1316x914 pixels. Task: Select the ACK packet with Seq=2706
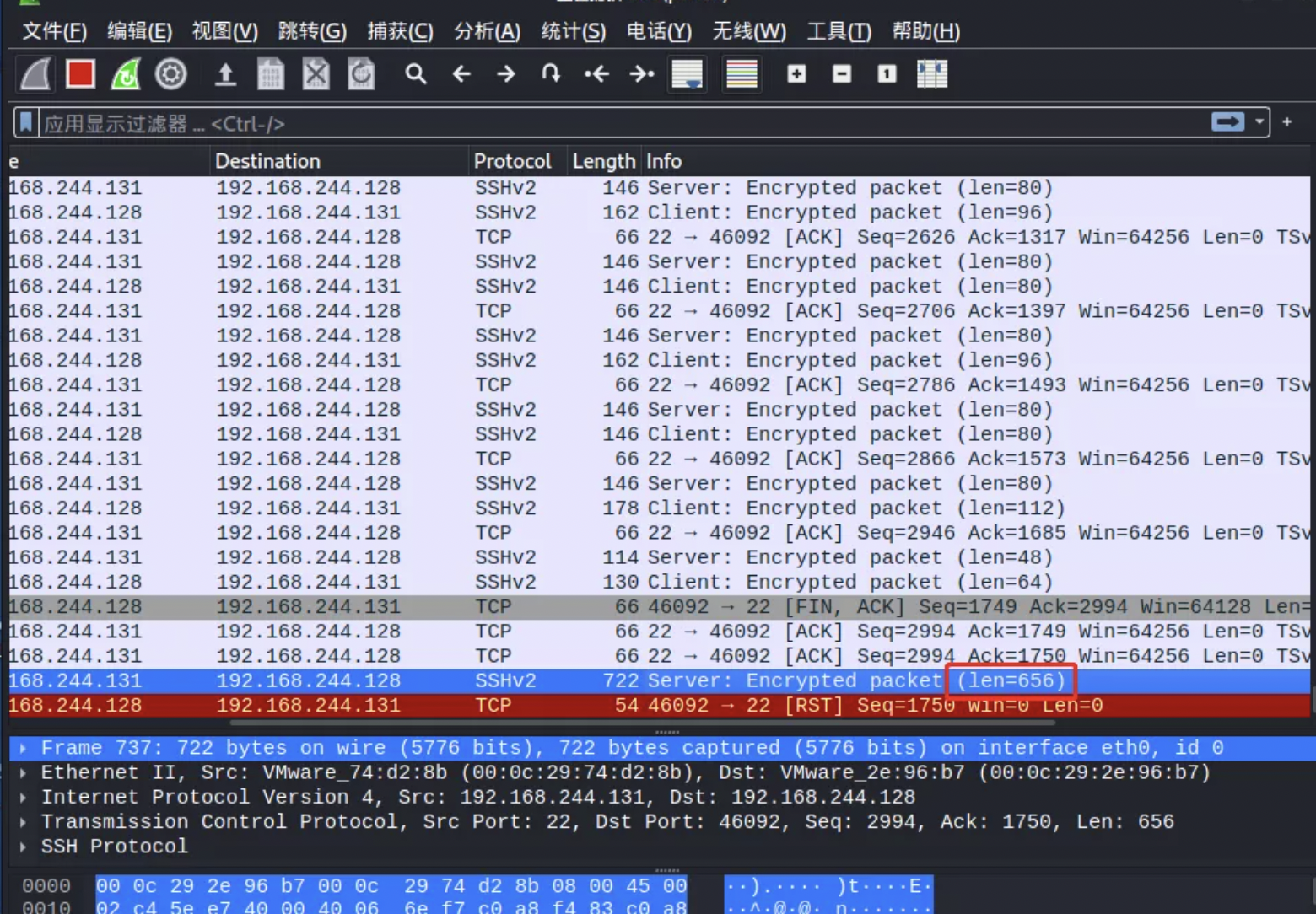[660, 311]
